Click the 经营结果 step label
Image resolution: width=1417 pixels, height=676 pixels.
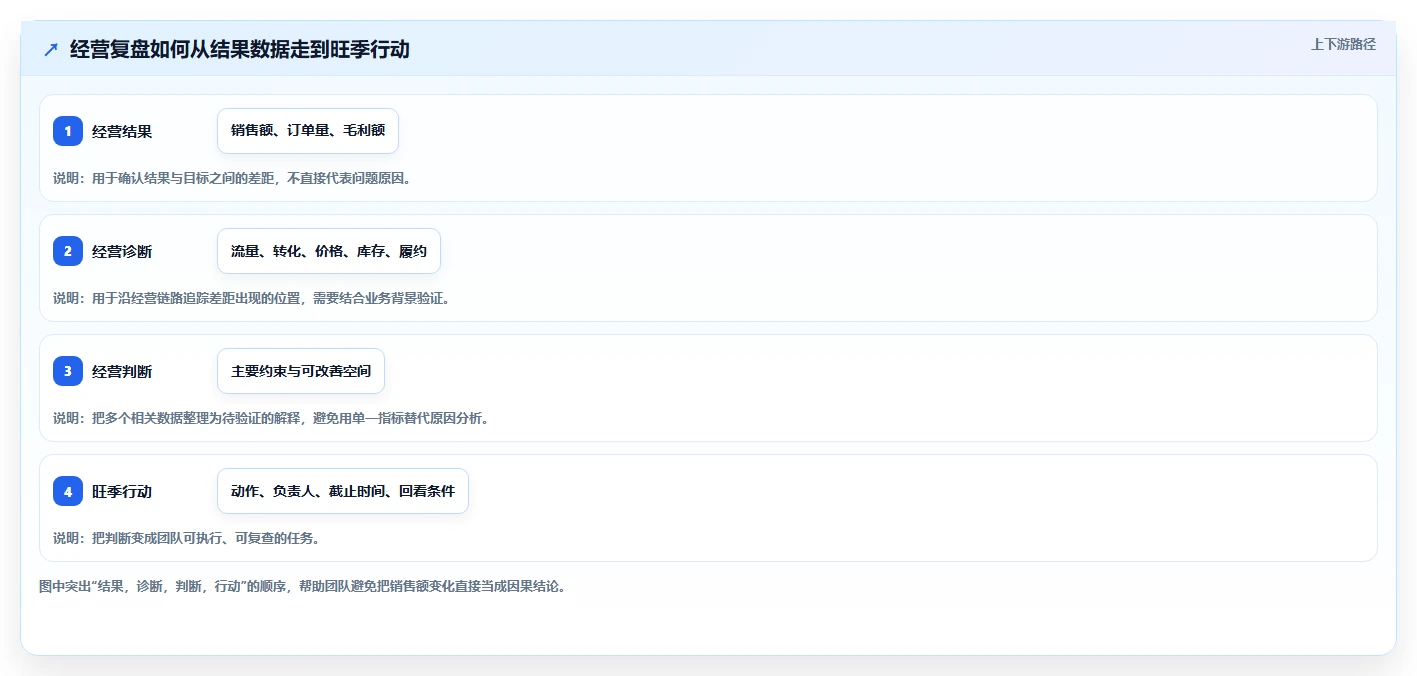tap(122, 131)
